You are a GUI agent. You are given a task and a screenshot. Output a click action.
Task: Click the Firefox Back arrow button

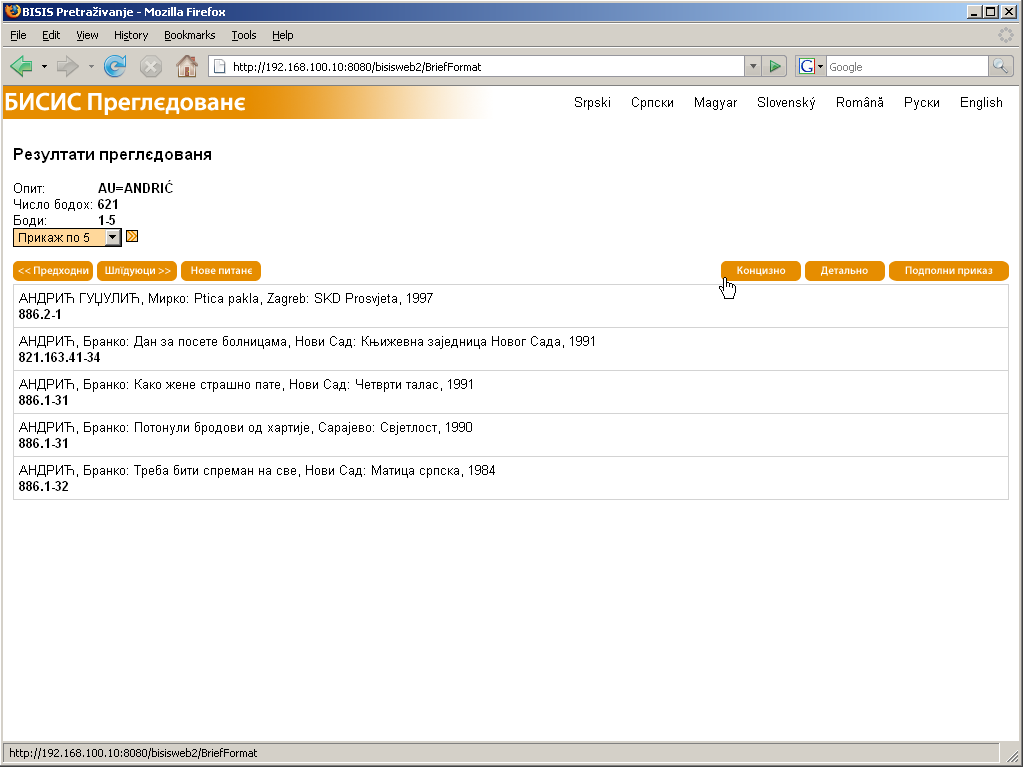coord(22,66)
